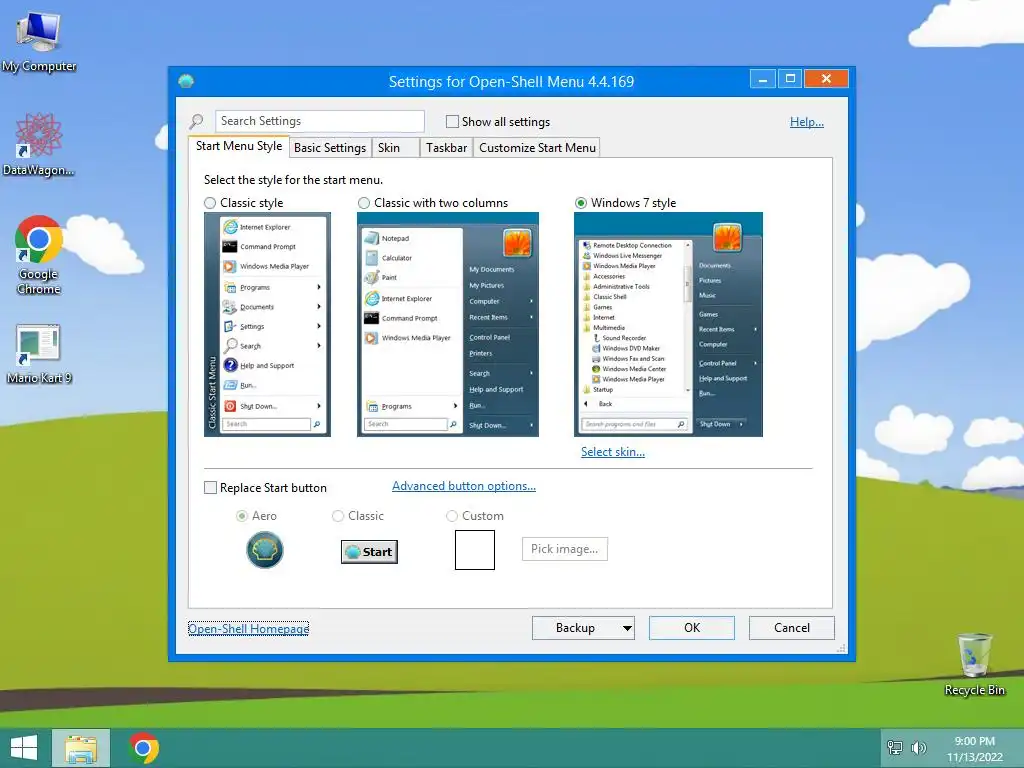Open the Windows Start button on taskbar
The height and width of the screenshot is (768, 1024).
pos(24,748)
